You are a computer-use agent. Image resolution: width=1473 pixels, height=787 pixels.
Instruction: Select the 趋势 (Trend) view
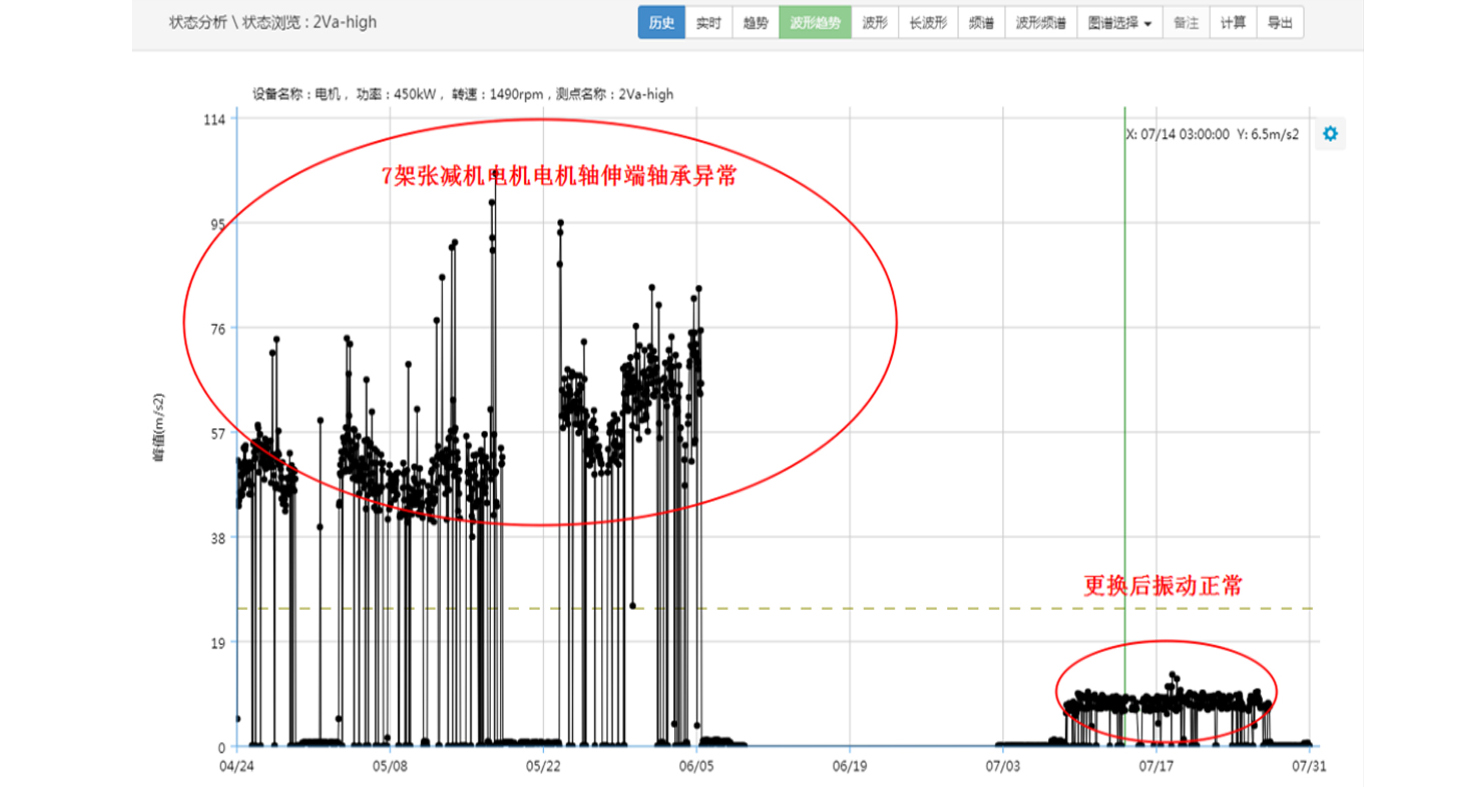(x=755, y=23)
